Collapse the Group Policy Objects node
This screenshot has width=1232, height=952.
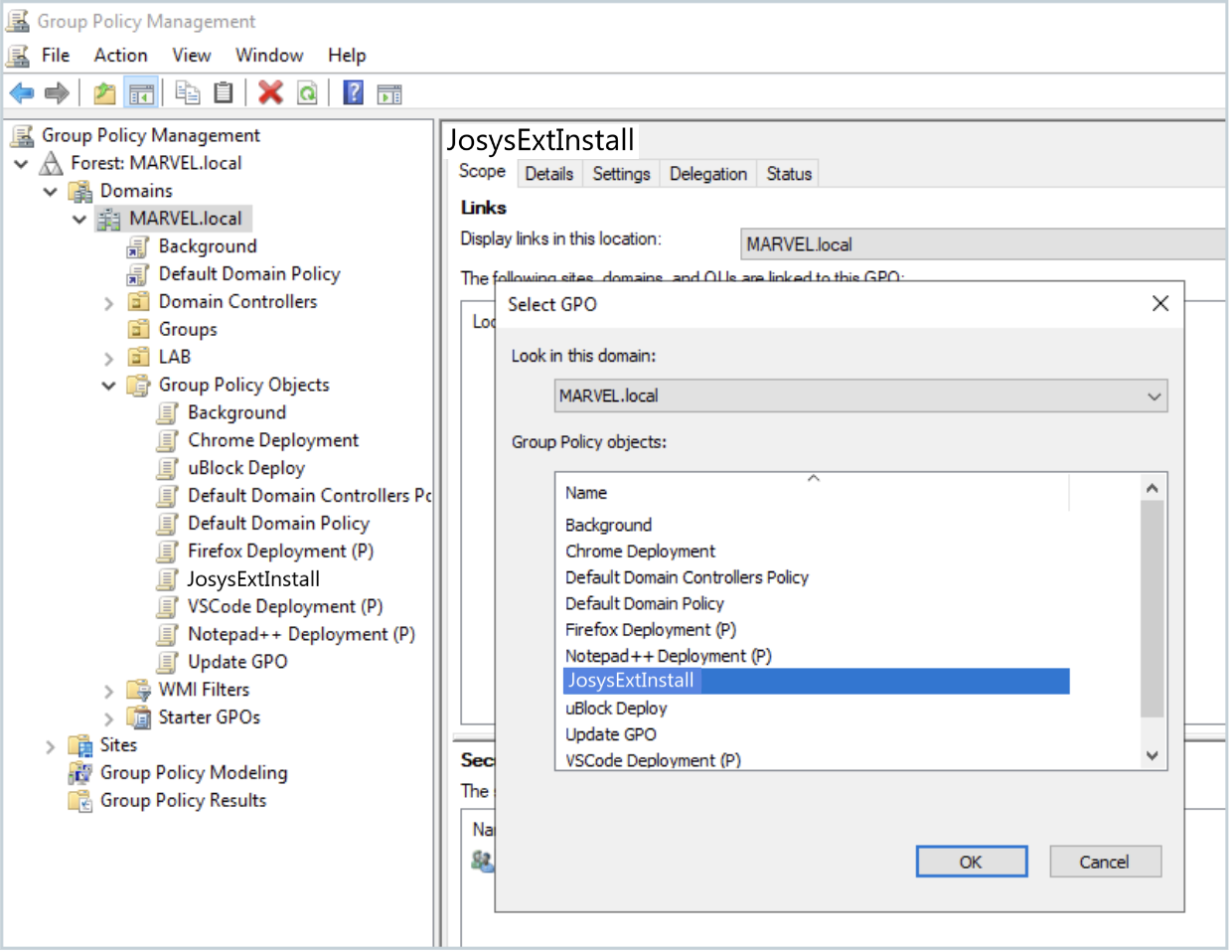tap(109, 386)
